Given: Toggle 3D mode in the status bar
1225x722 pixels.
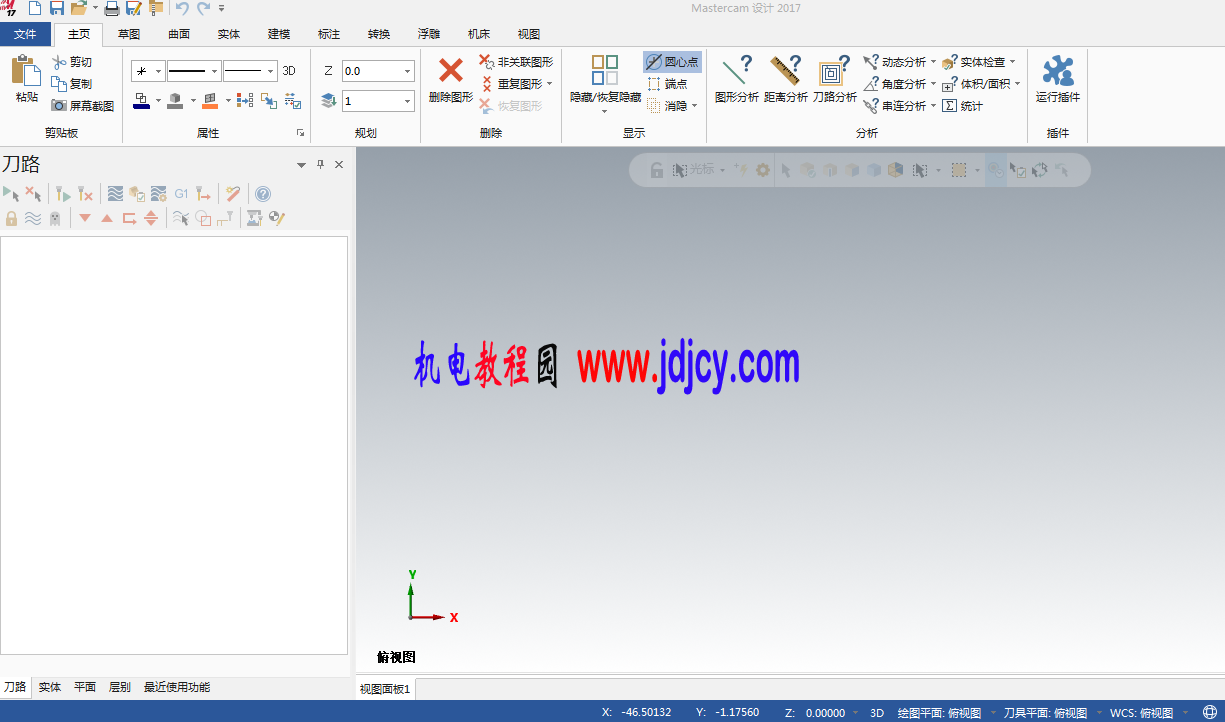Looking at the screenshot, I should pos(877,713).
